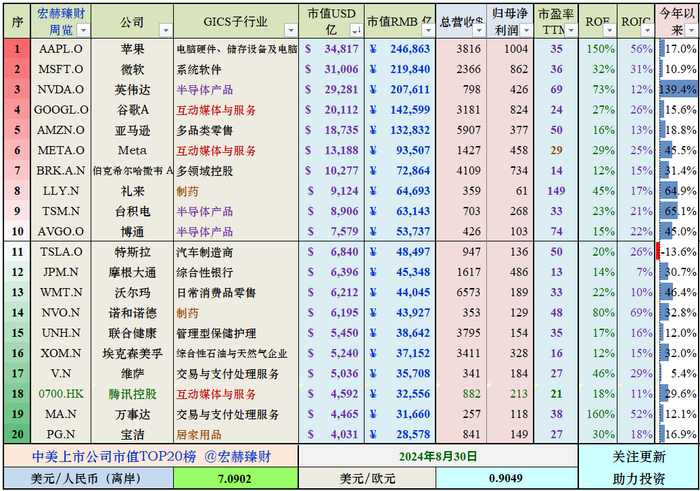
Task: Click company name cell 英伟达
Action: point(132,89)
